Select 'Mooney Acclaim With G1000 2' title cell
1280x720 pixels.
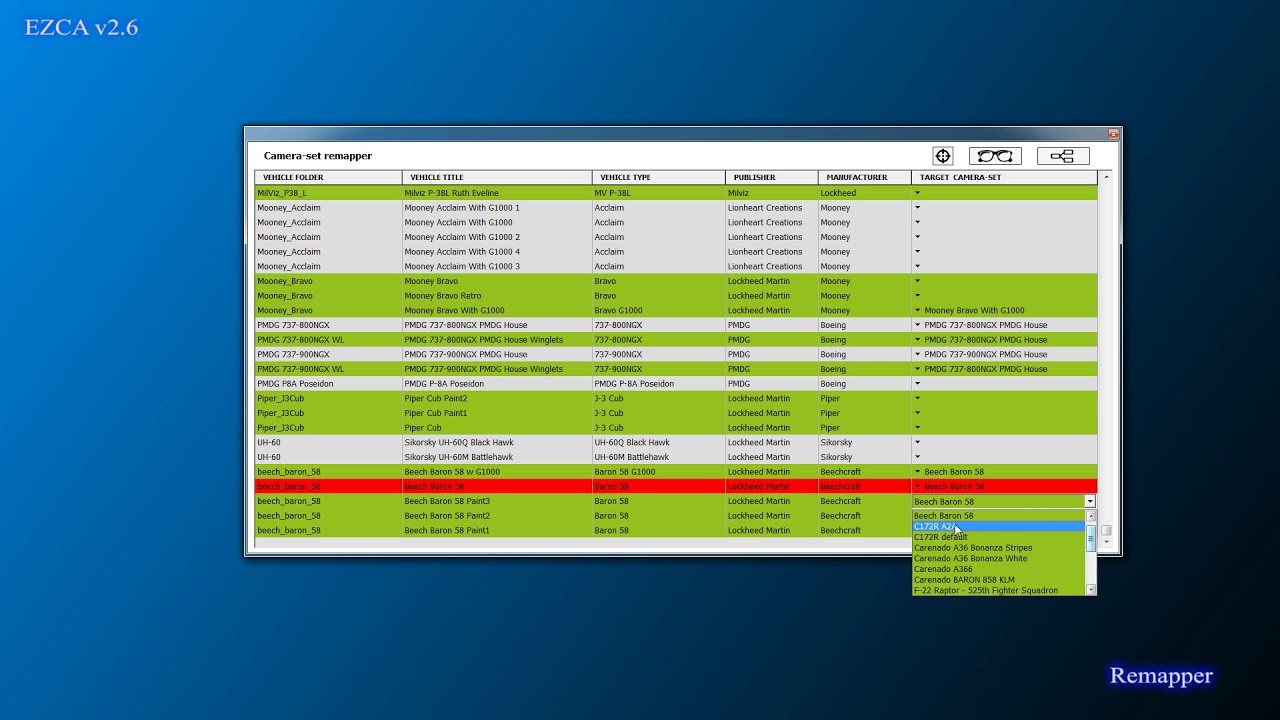pos(497,237)
